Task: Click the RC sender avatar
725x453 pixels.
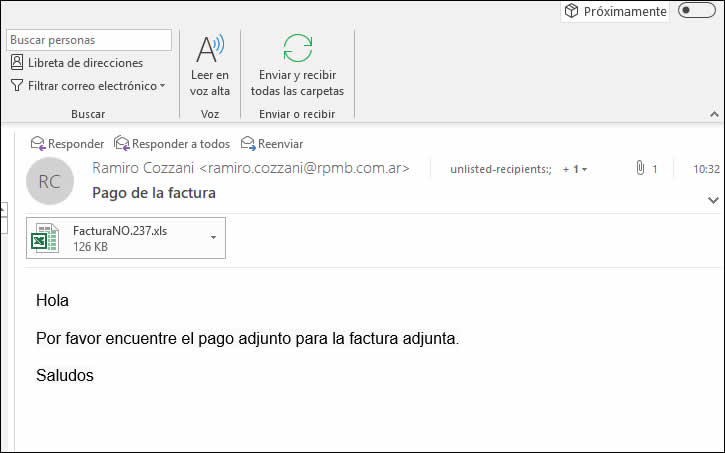Action: click(x=49, y=181)
